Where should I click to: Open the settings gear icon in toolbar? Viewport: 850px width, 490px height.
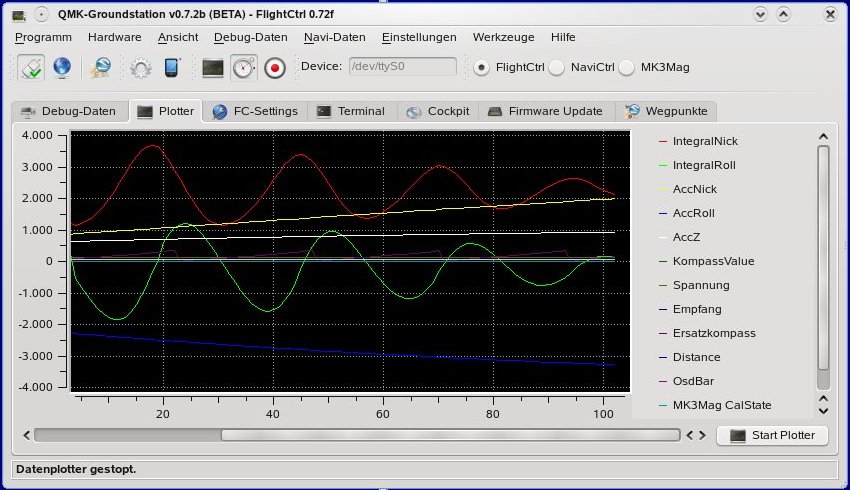click(141, 67)
